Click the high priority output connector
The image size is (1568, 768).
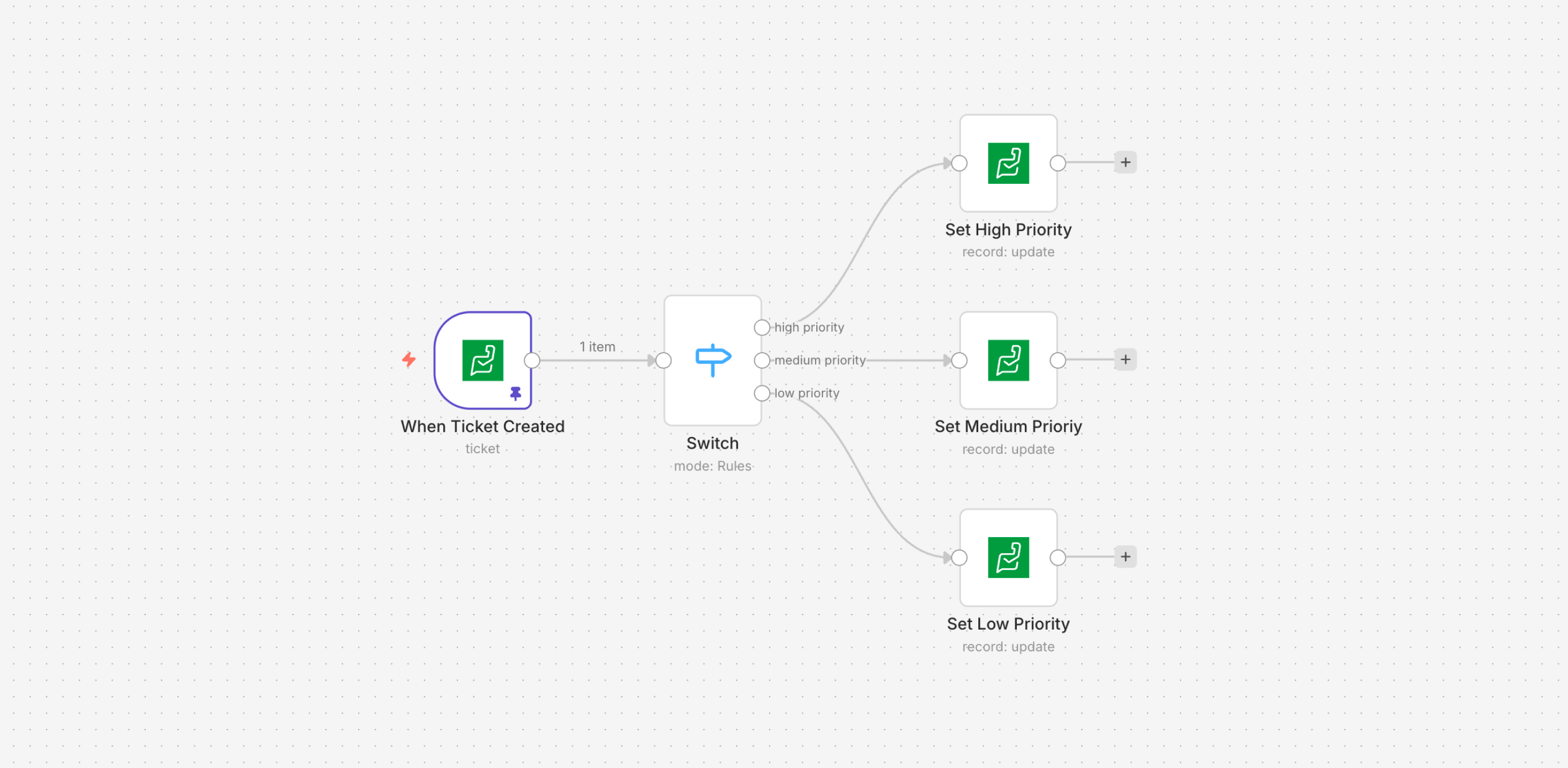coord(761,327)
